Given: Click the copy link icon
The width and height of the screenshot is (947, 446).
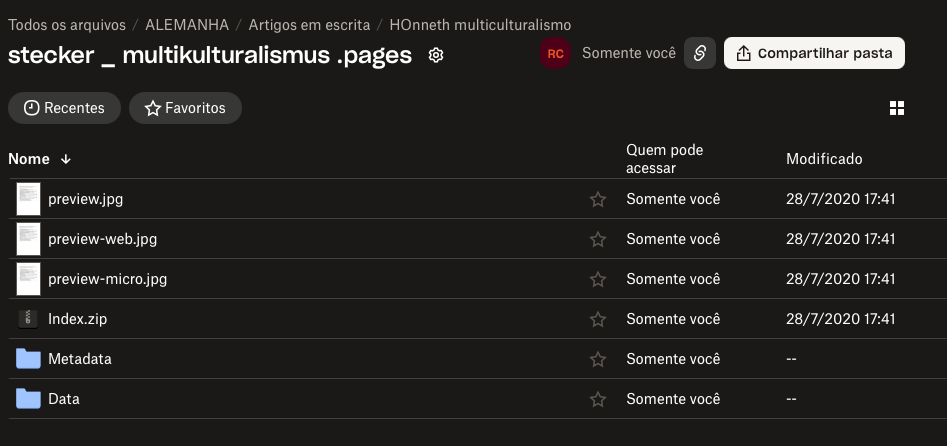Looking at the screenshot, I should tap(699, 54).
